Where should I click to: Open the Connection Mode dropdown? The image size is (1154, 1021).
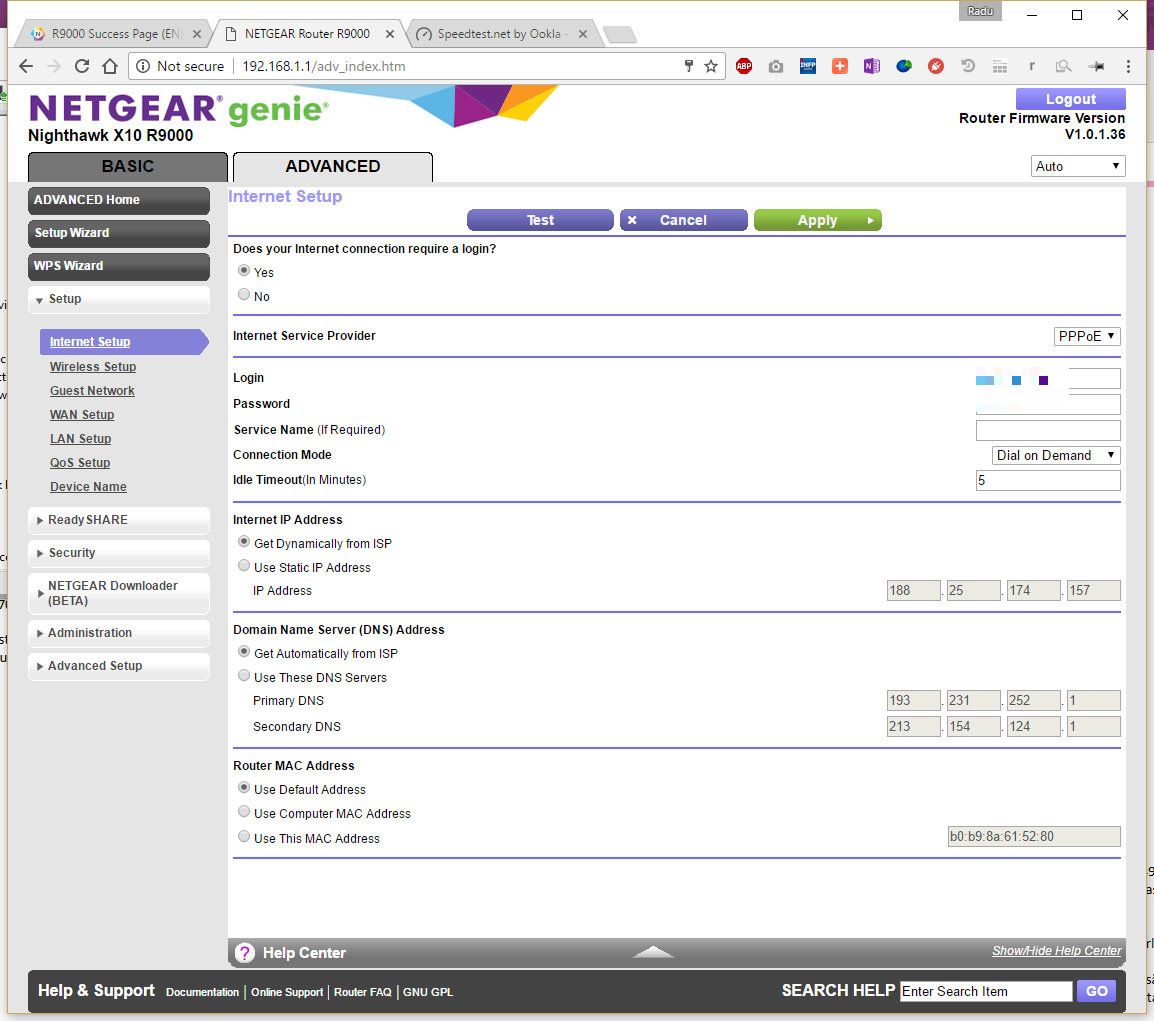point(1055,456)
